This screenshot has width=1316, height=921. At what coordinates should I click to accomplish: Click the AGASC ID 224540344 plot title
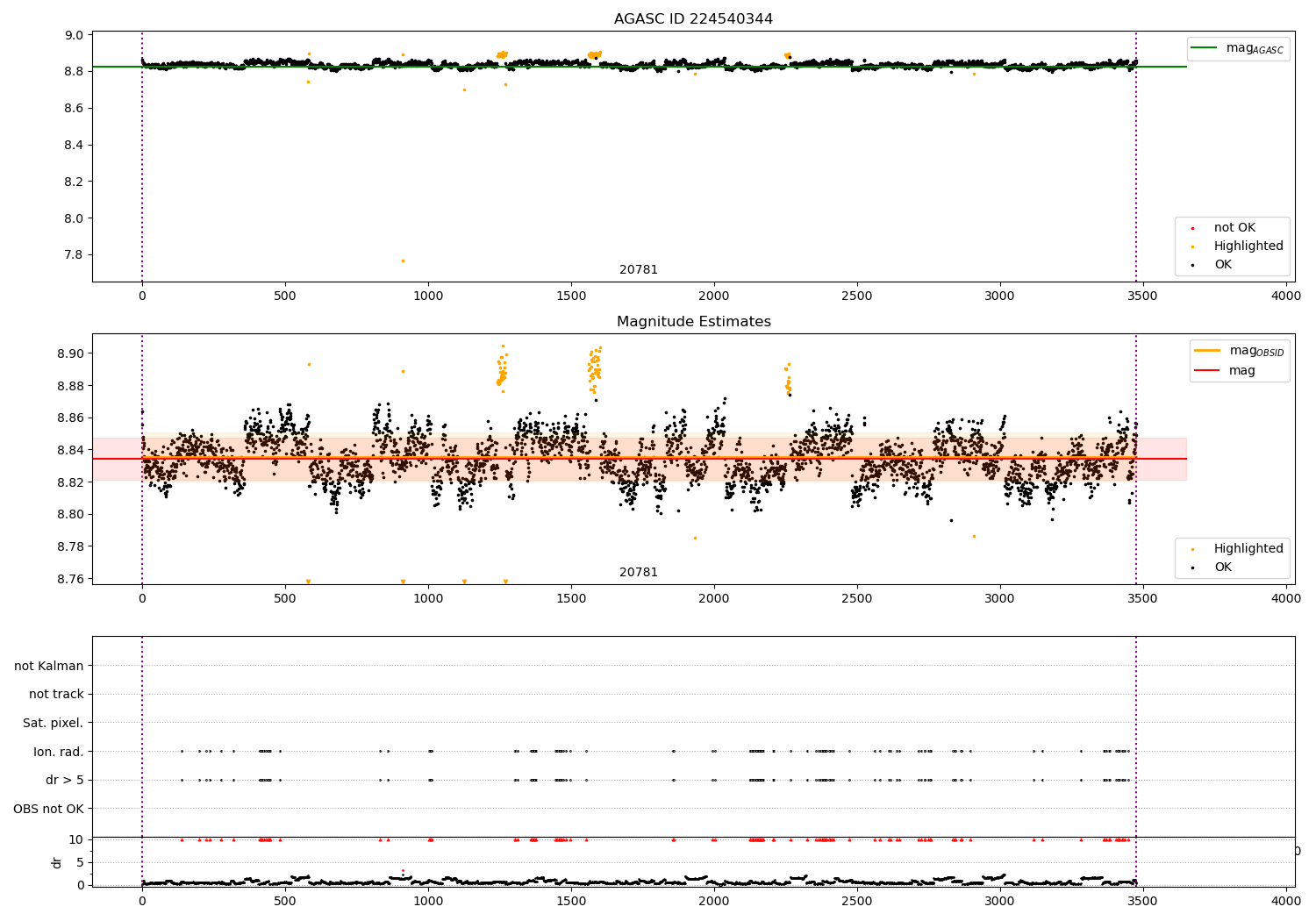(x=693, y=19)
